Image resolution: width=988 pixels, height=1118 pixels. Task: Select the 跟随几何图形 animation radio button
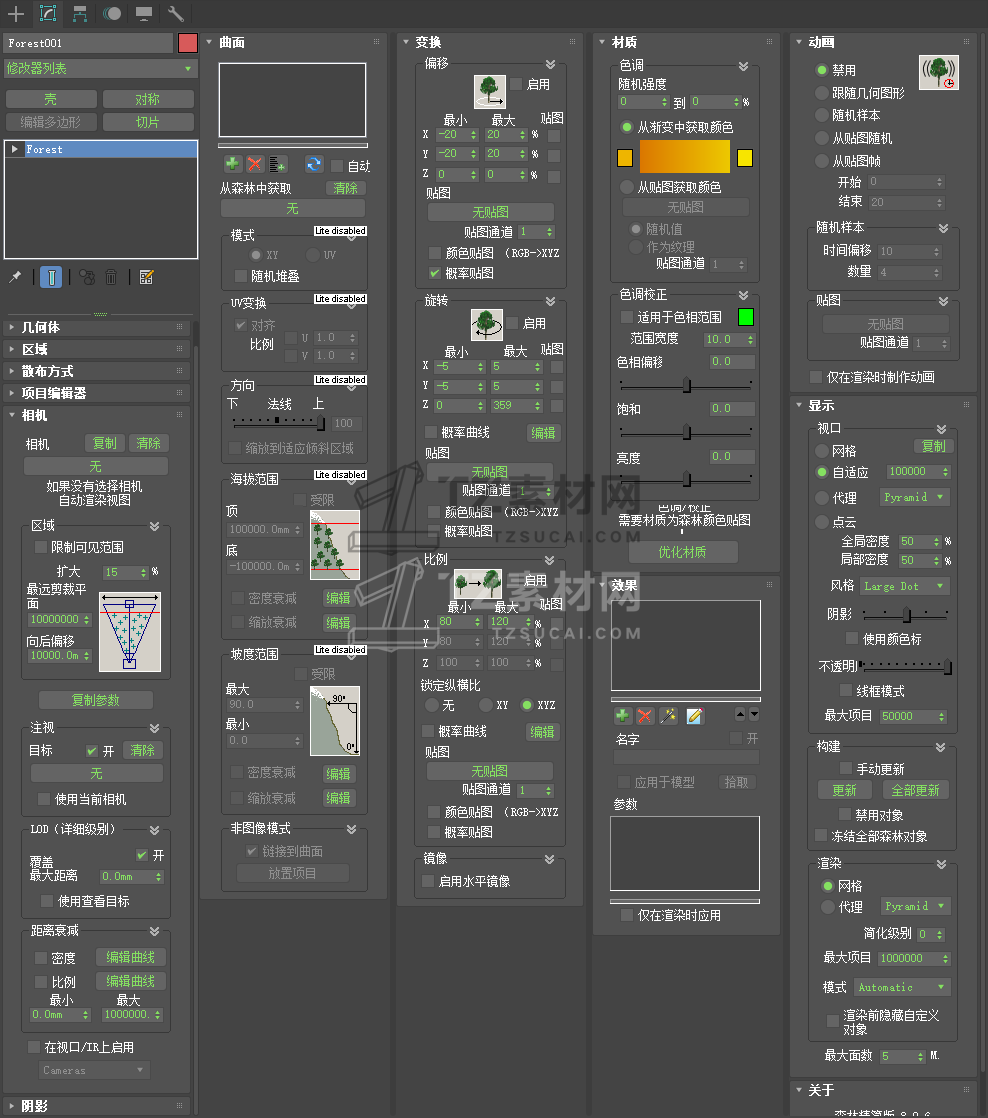point(822,93)
